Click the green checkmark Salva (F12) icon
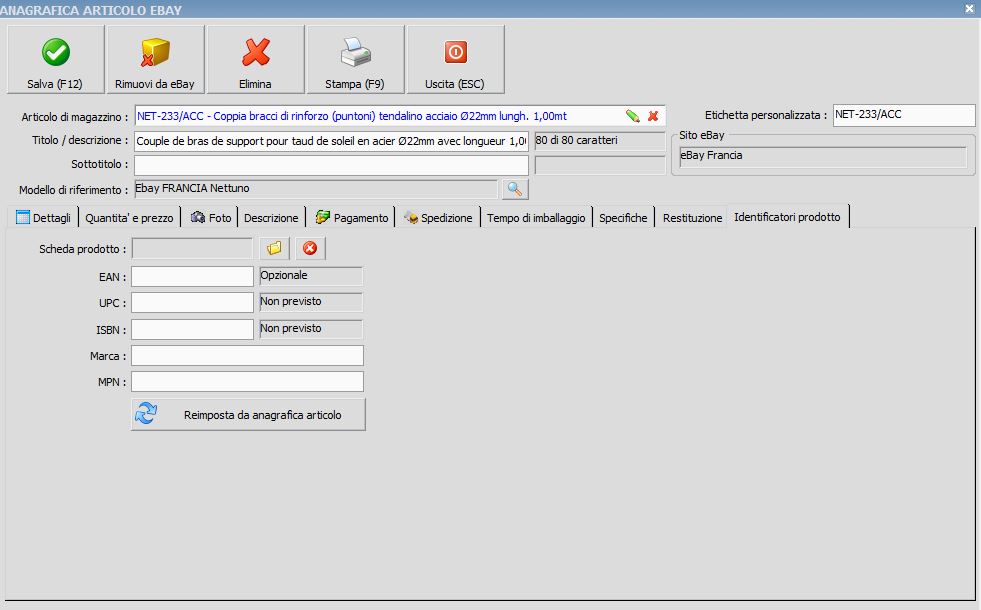The height and width of the screenshot is (610, 981). pyautogui.click(x=56, y=52)
